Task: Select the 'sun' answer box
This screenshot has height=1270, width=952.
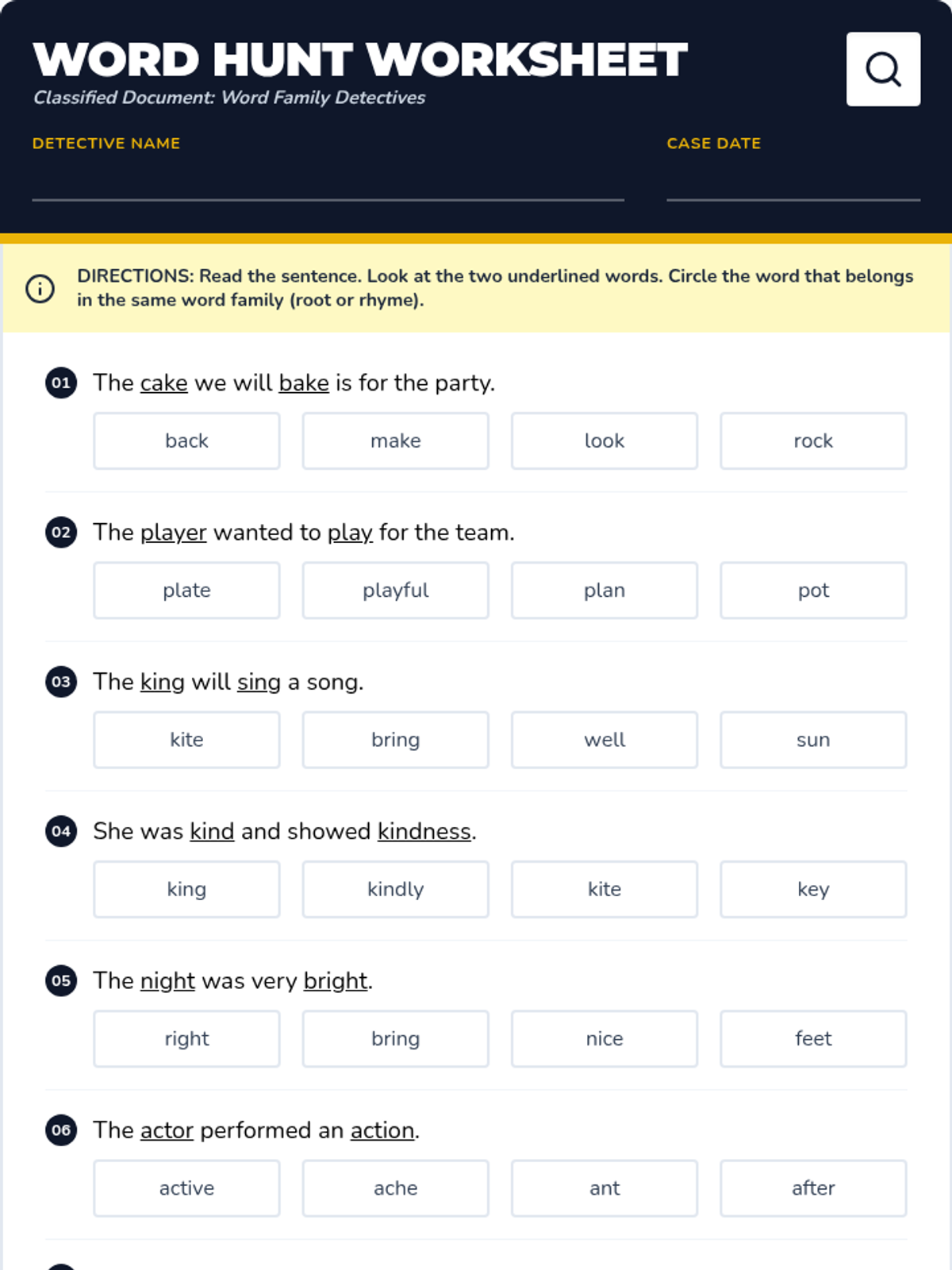Action: coord(813,740)
